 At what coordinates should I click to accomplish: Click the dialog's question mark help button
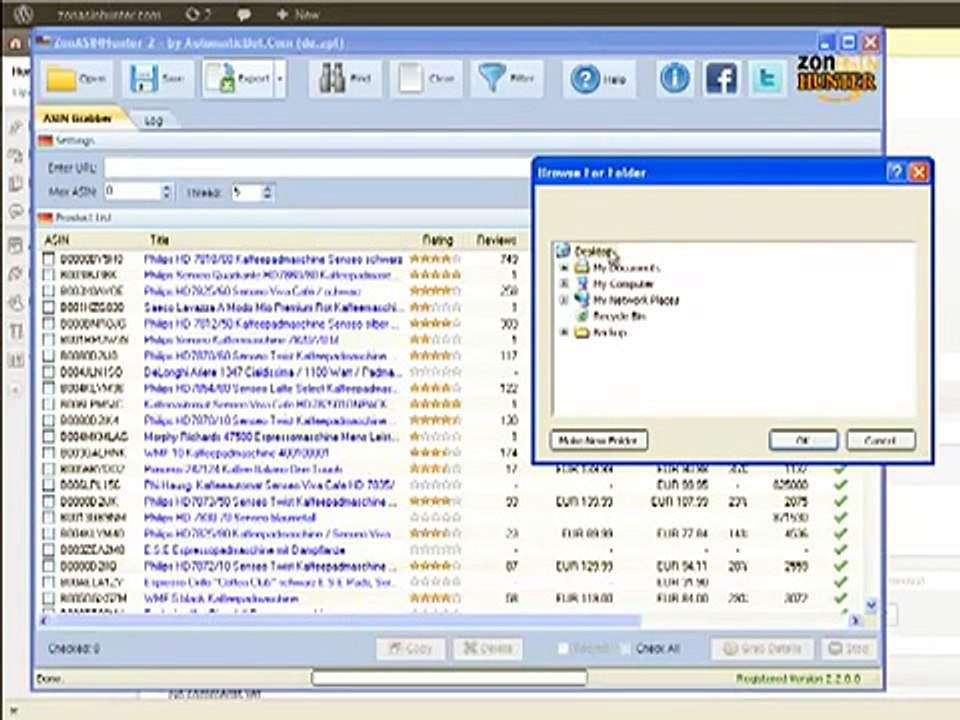896,173
